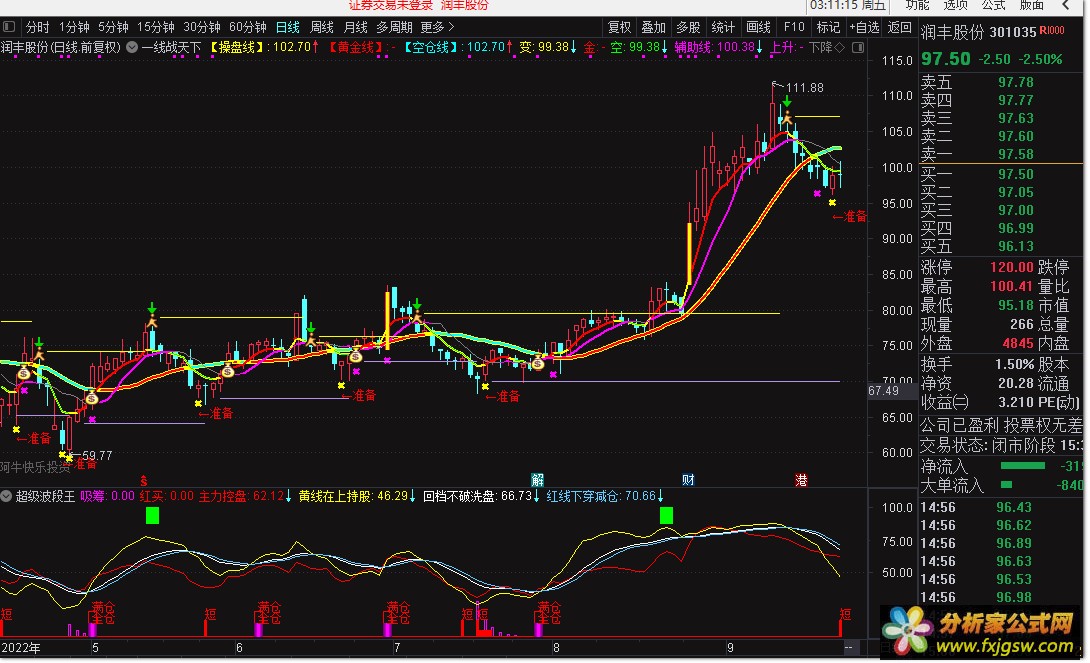The image size is (1090, 663).
Task: Click the 59.77 low price label
Action: pos(97,456)
